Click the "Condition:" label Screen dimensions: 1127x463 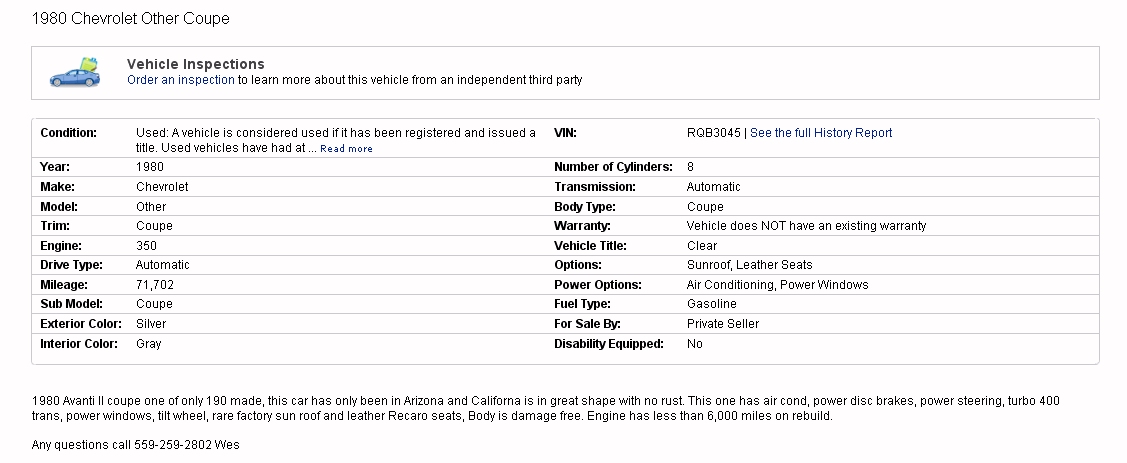click(x=68, y=133)
